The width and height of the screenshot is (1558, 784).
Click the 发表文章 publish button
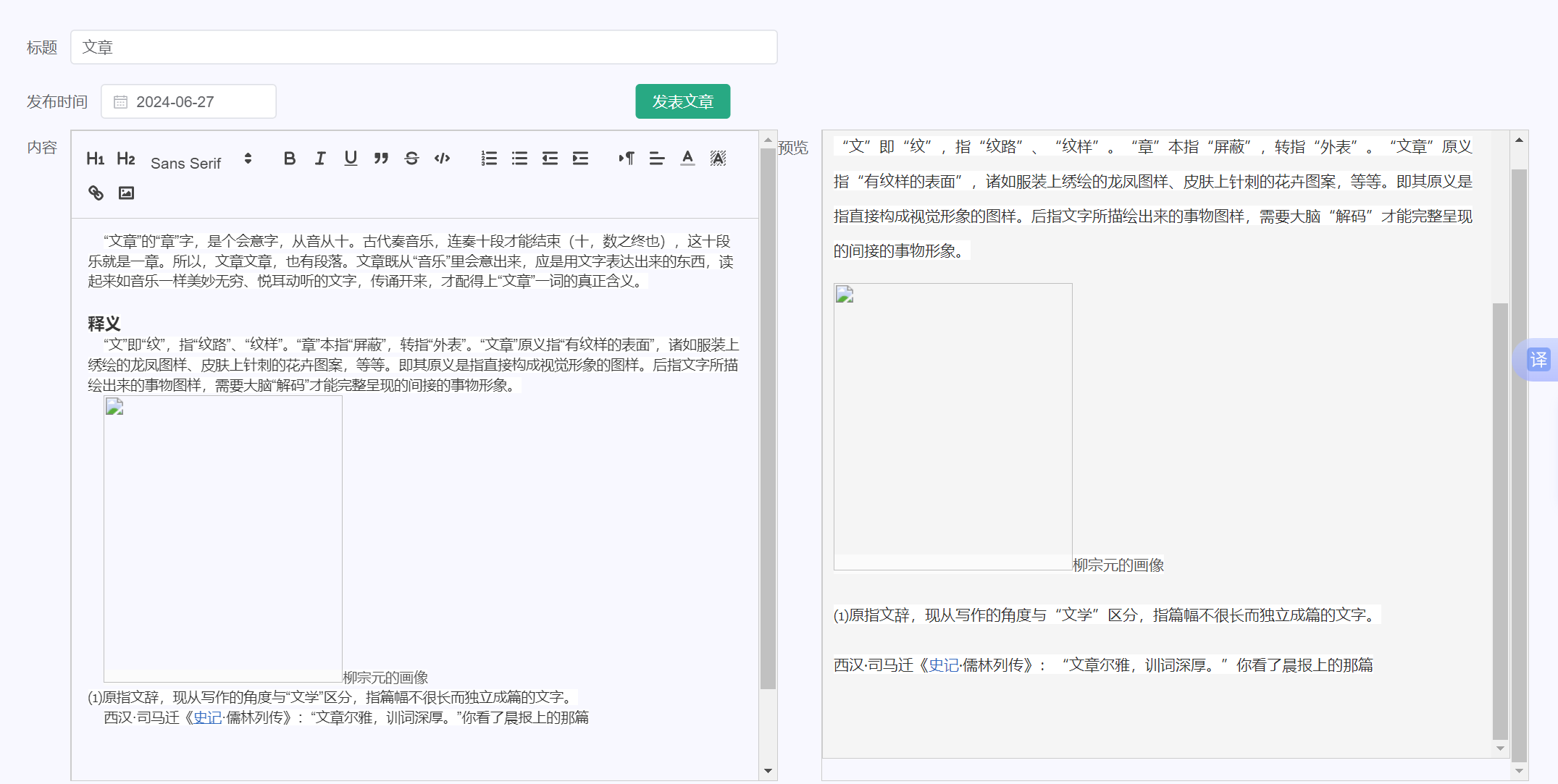[682, 101]
